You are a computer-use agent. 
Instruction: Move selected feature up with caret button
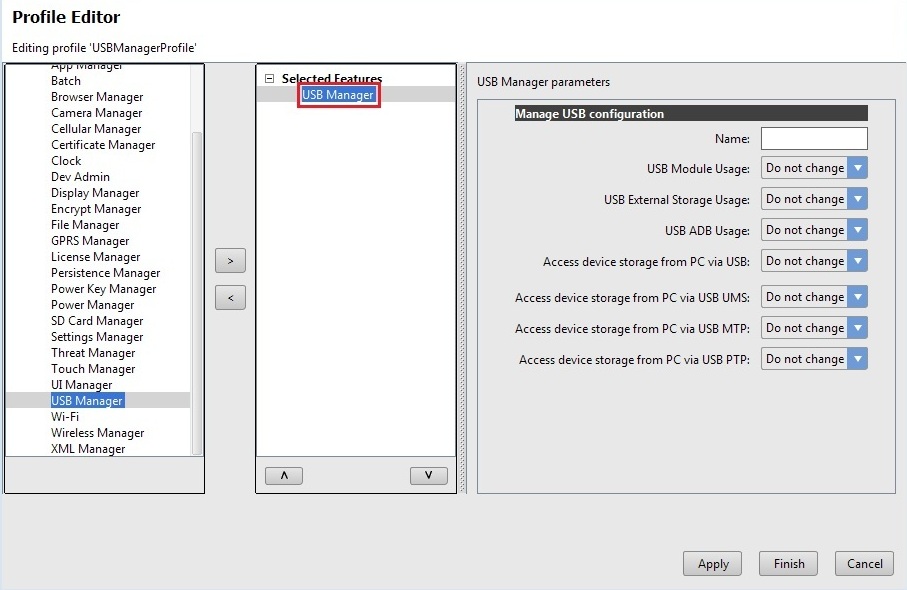(x=284, y=476)
